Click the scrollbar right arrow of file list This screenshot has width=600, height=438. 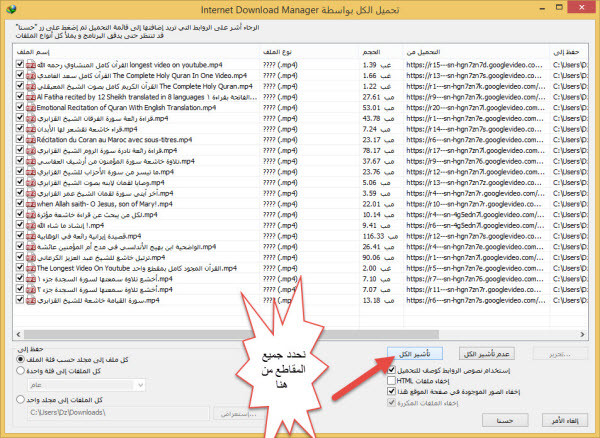click(583, 334)
